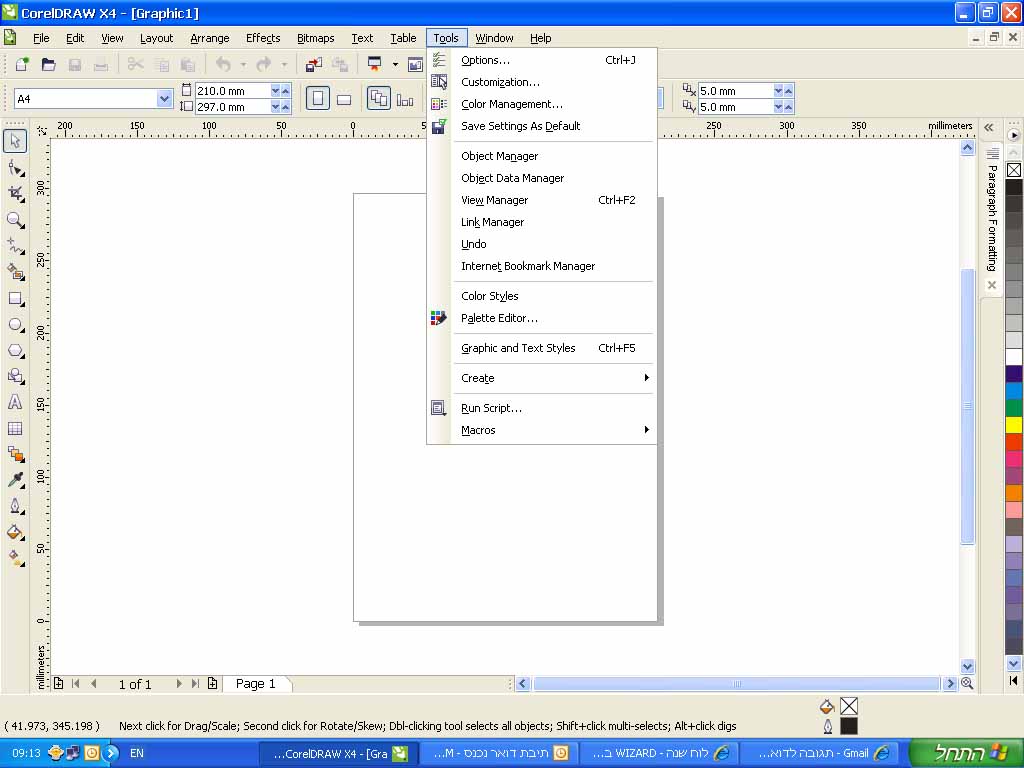Click the Open folder icon in toolbar

(48, 65)
